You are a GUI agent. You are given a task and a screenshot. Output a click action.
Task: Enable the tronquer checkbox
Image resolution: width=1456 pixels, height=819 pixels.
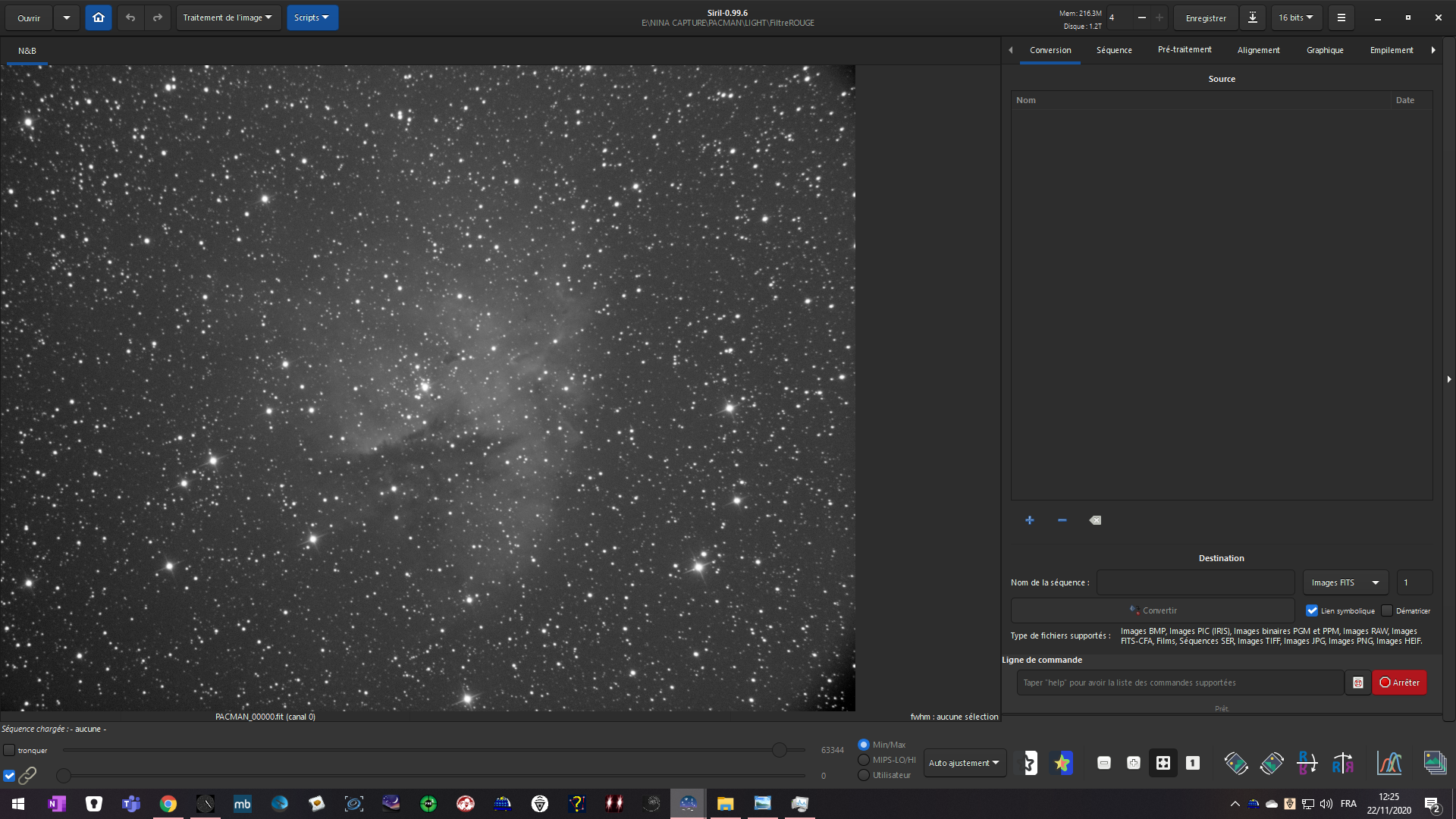(9, 751)
